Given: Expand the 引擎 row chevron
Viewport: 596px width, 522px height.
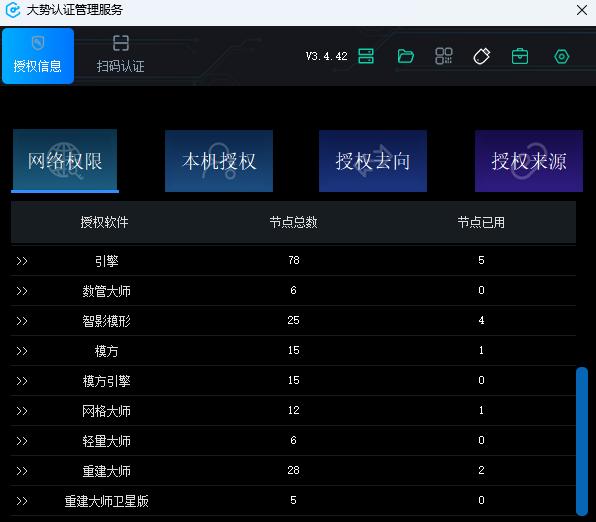Looking at the screenshot, I should (22, 261).
